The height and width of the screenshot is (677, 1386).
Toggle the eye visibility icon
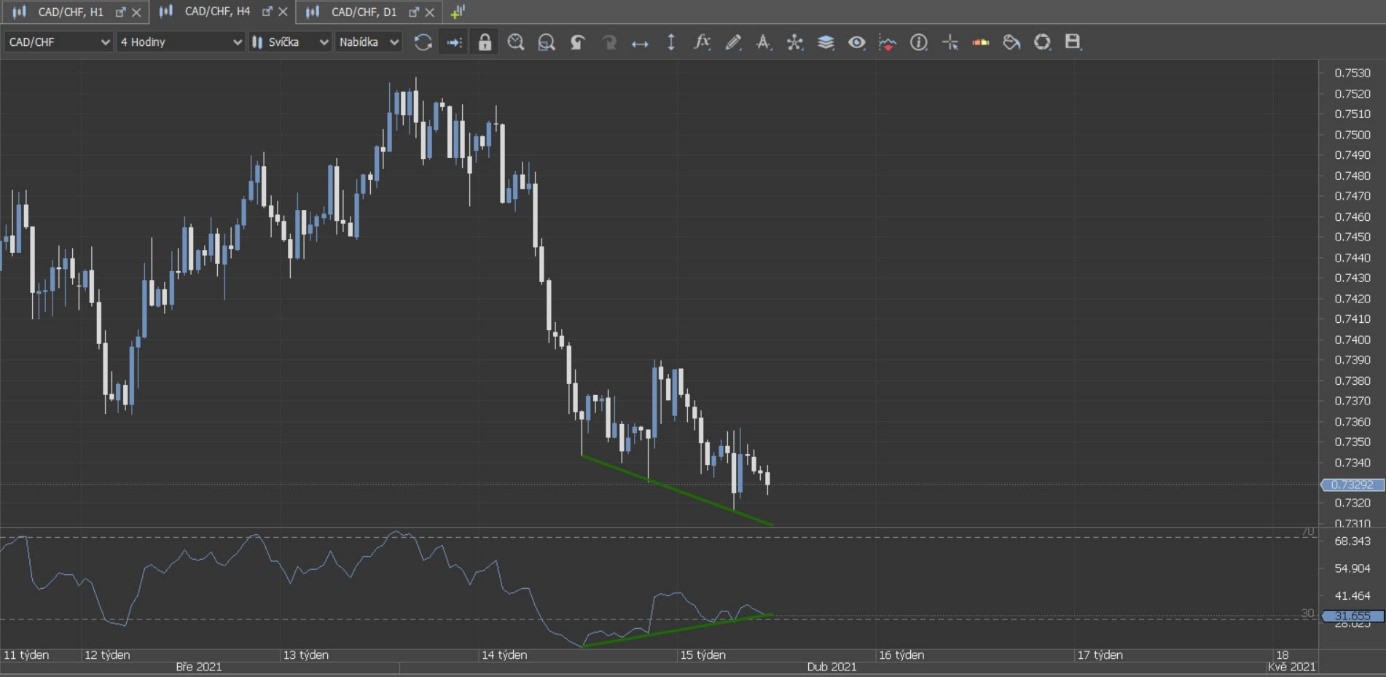(x=857, y=42)
